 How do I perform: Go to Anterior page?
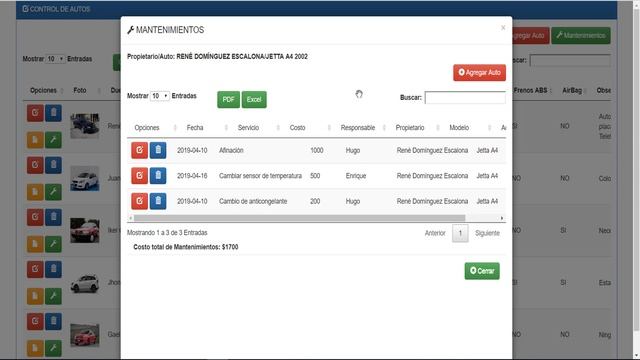pyautogui.click(x=435, y=233)
